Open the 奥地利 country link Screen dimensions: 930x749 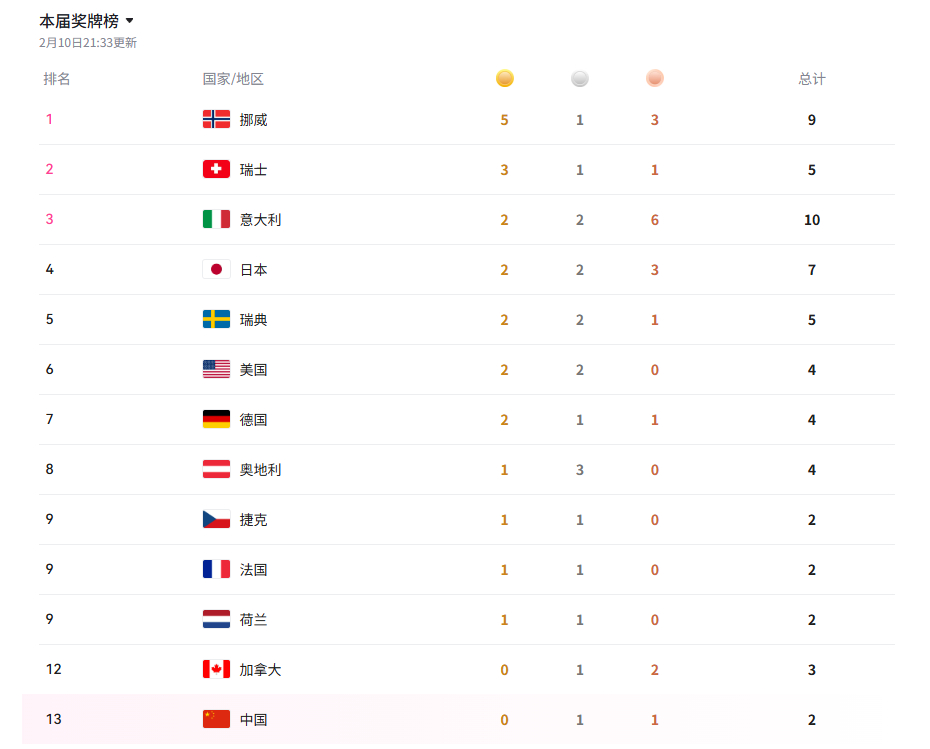pos(260,469)
